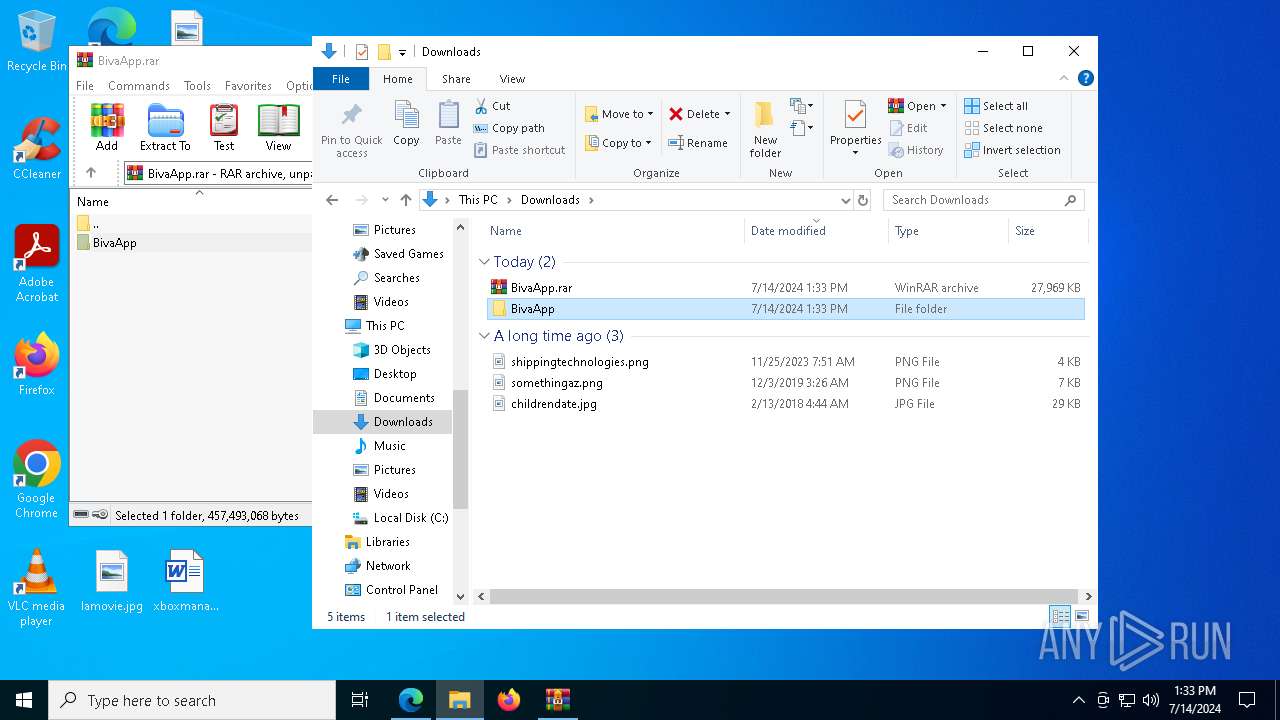Switch to details view toggle

click(x=1059, y=617)
